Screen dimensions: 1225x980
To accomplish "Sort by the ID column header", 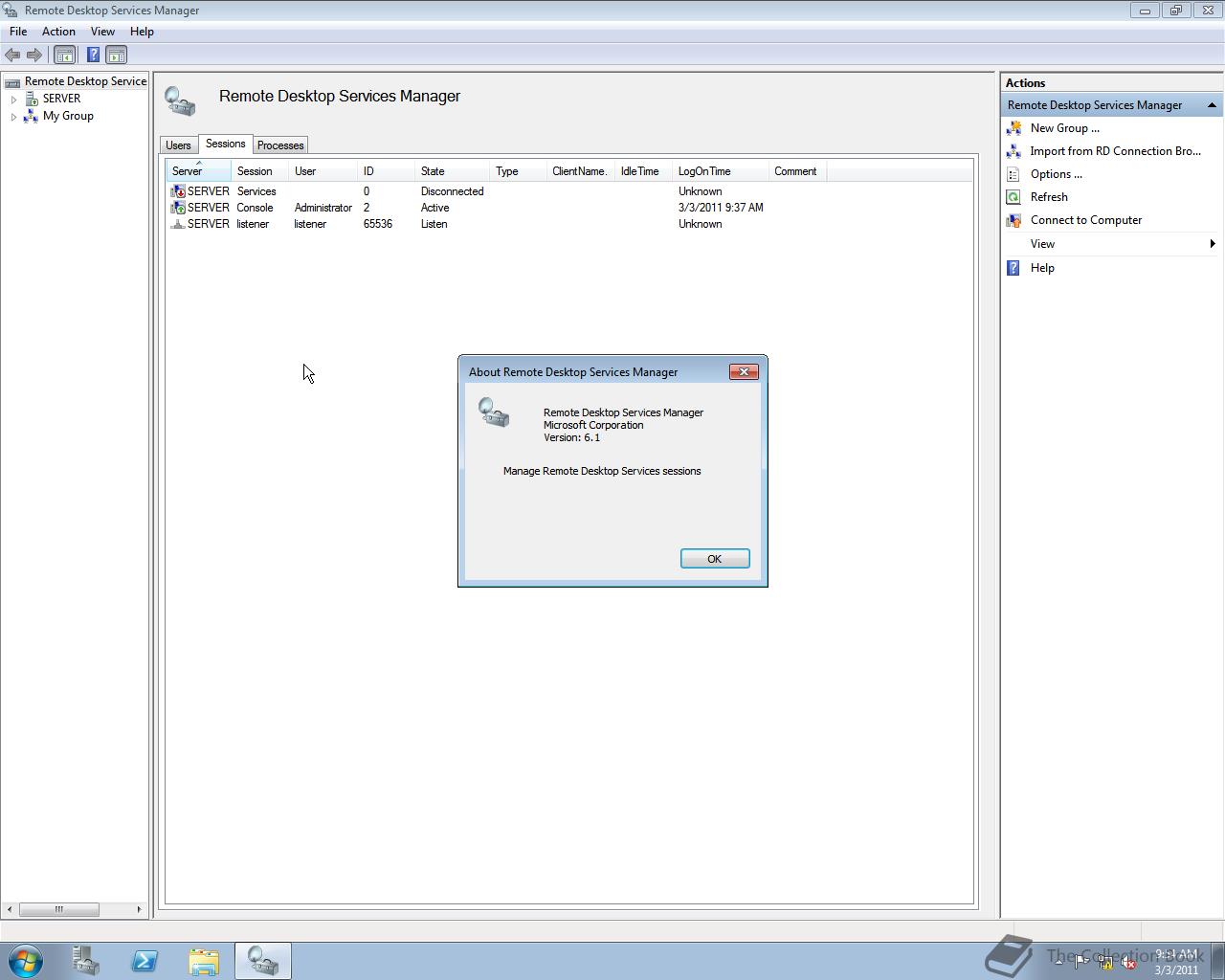I will [387, 171].
